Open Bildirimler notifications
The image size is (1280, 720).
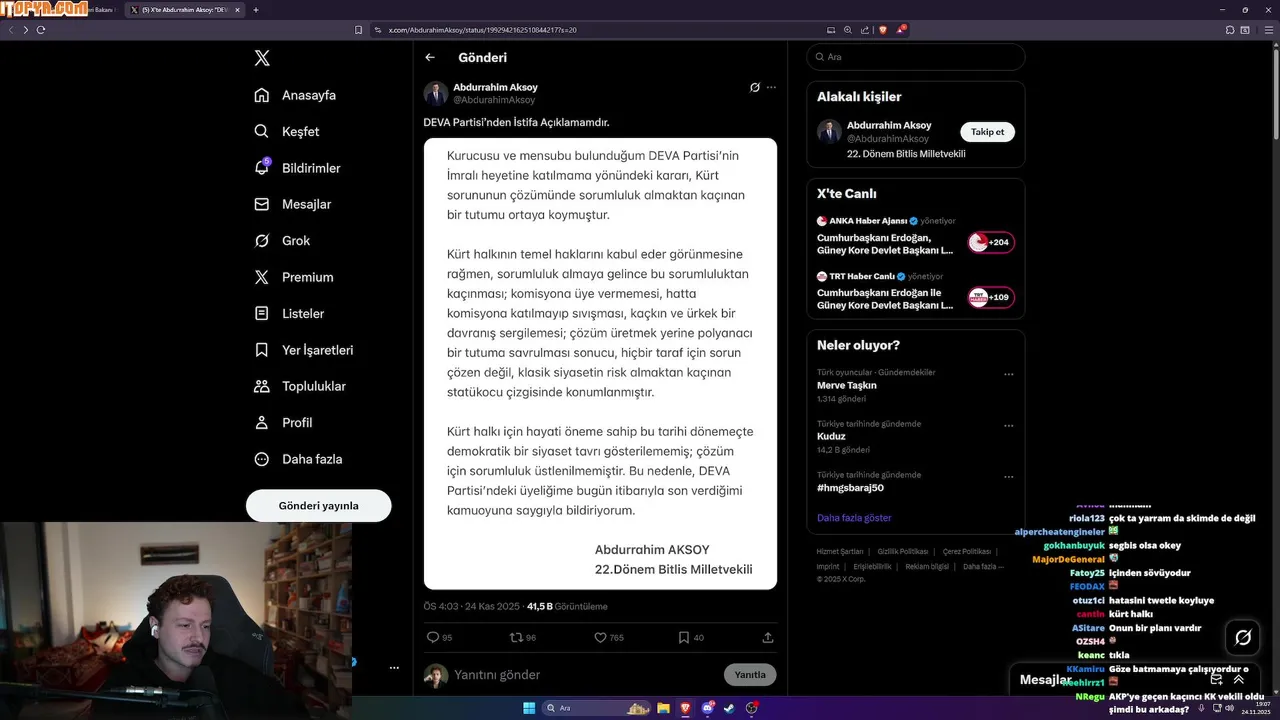[x=297, y=168]
